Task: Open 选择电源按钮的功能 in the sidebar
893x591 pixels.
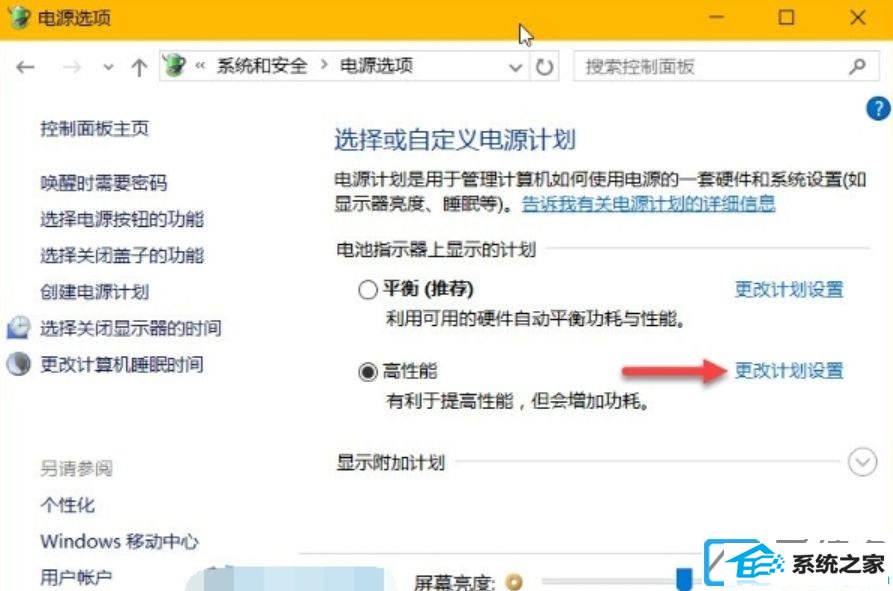Action: point(122,219)
